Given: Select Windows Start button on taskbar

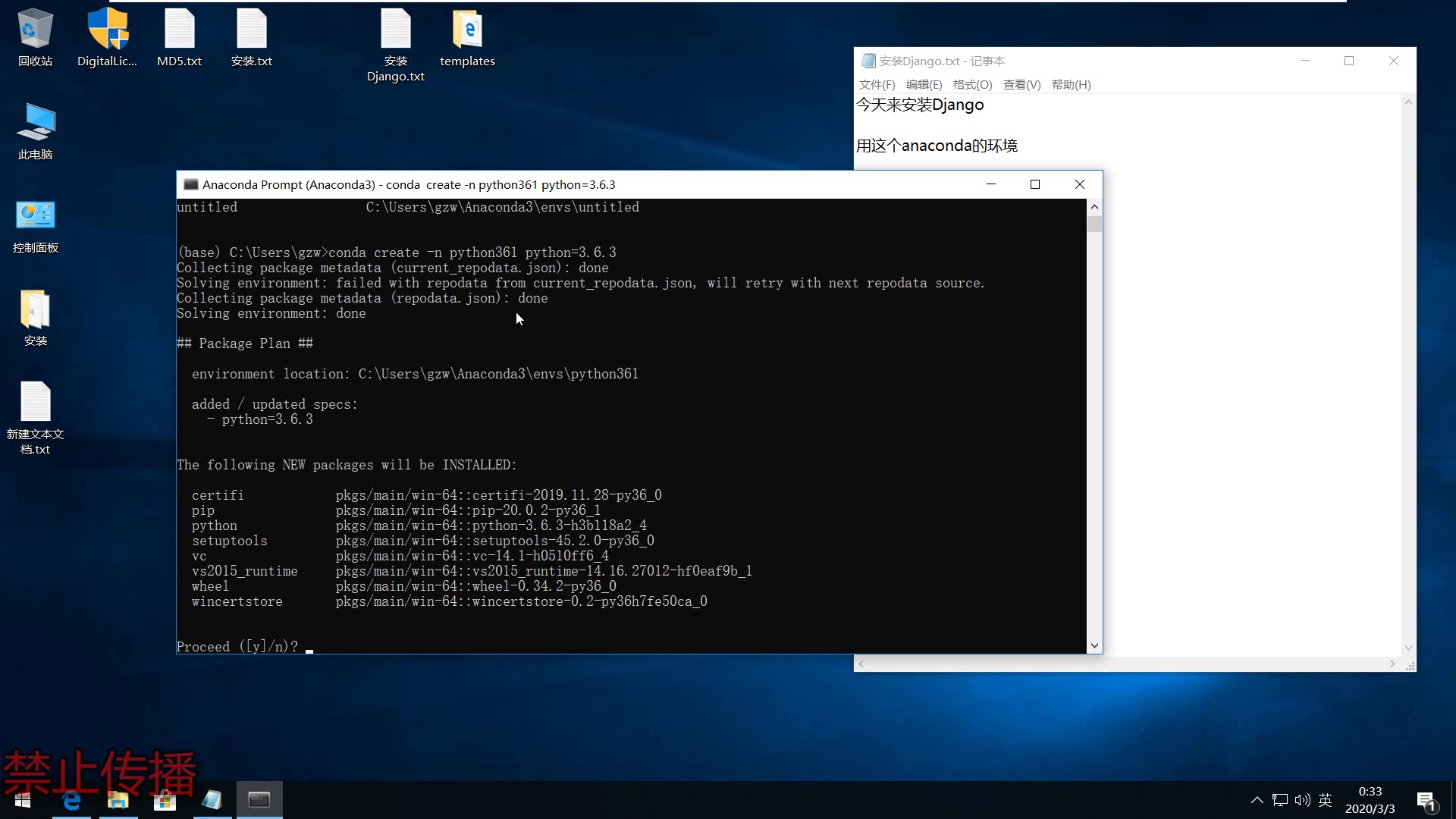Looking at the screenshot, I should 22,799.
